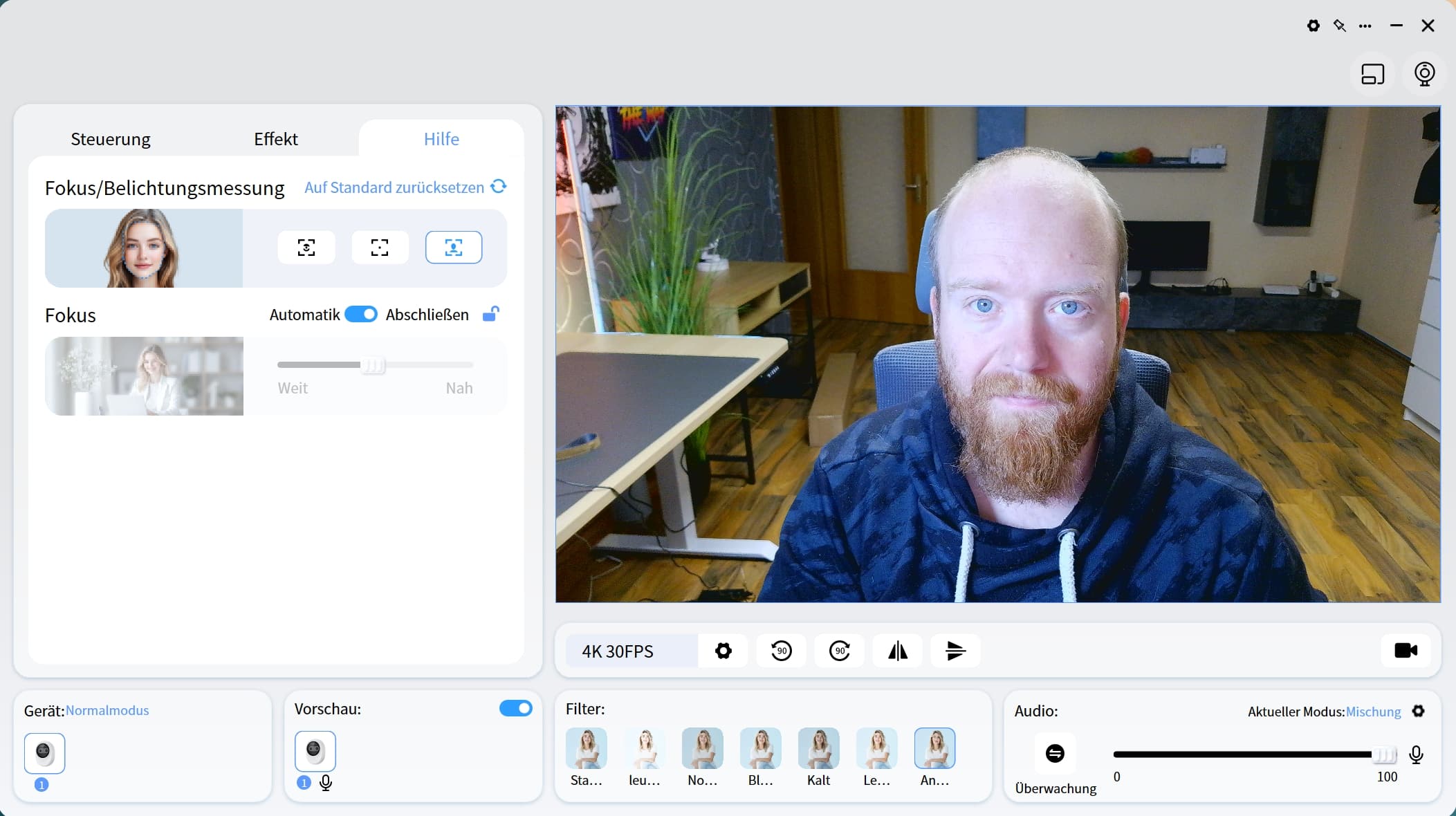Switch to the Effekt tab
Screen dimensions: 1456x816
pos(275,139)
